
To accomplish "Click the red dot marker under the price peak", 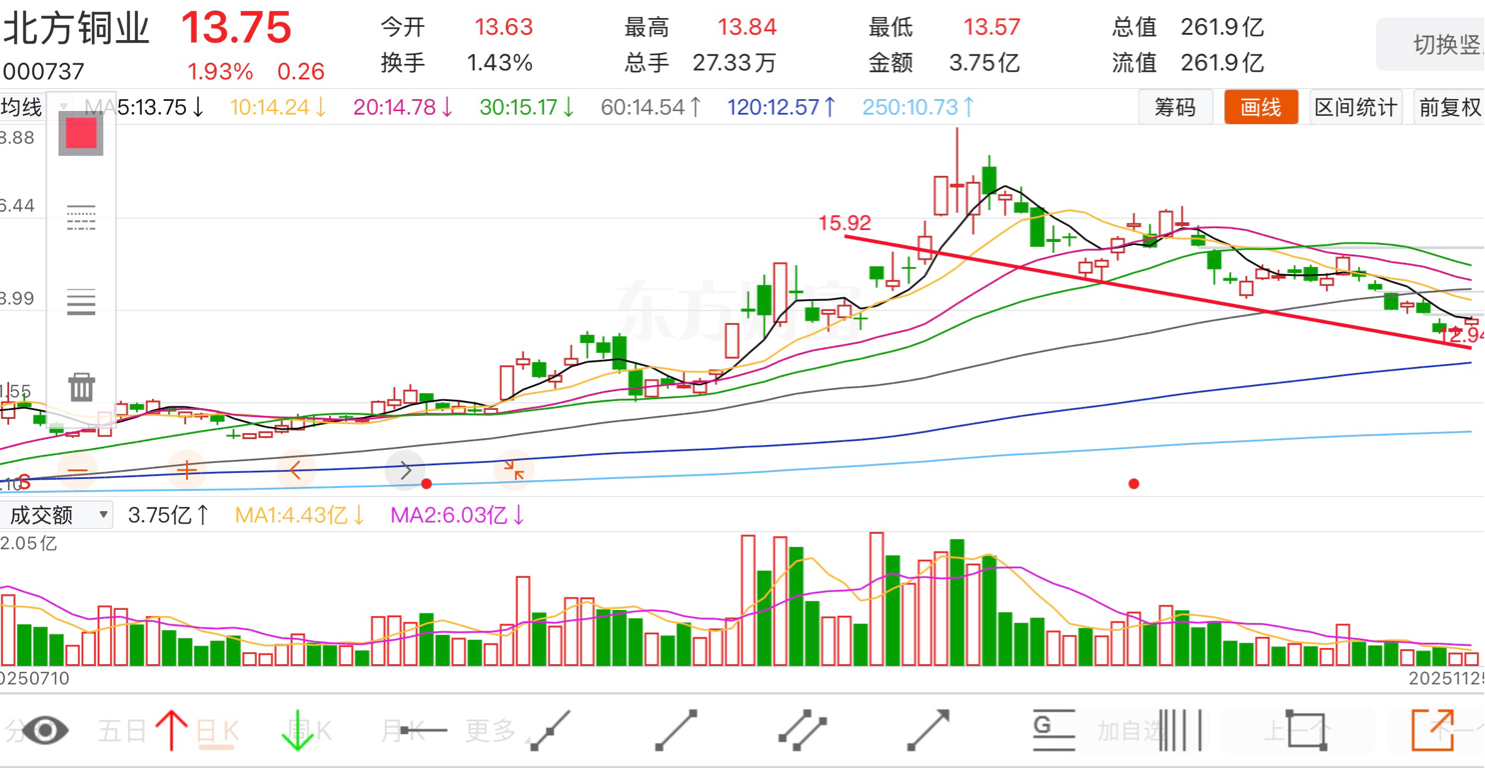I will point(1133,484).
